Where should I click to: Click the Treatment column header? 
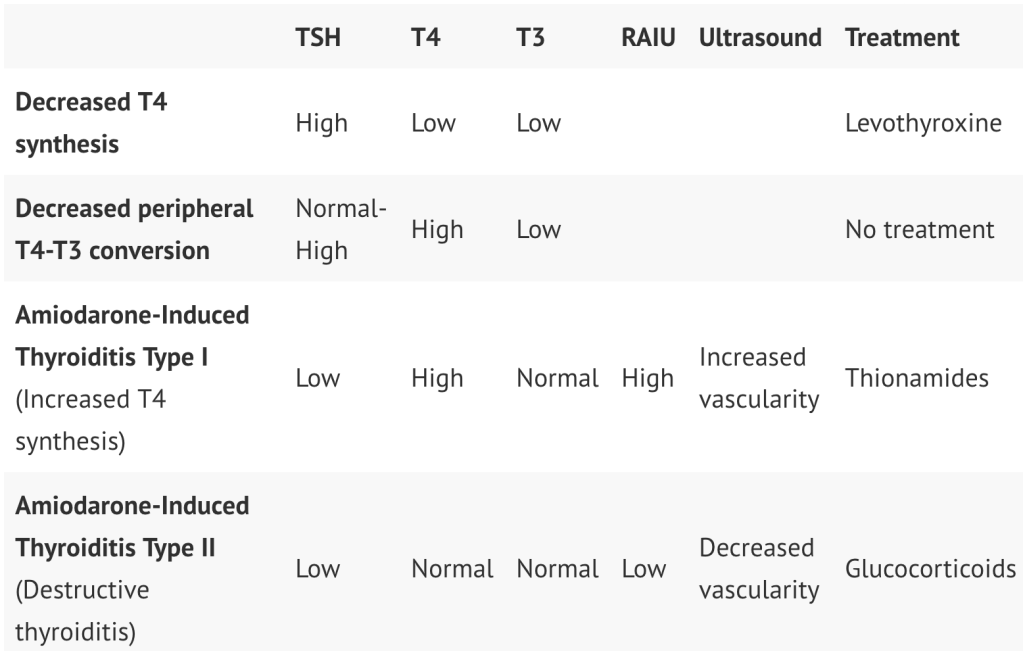(902, 38)
